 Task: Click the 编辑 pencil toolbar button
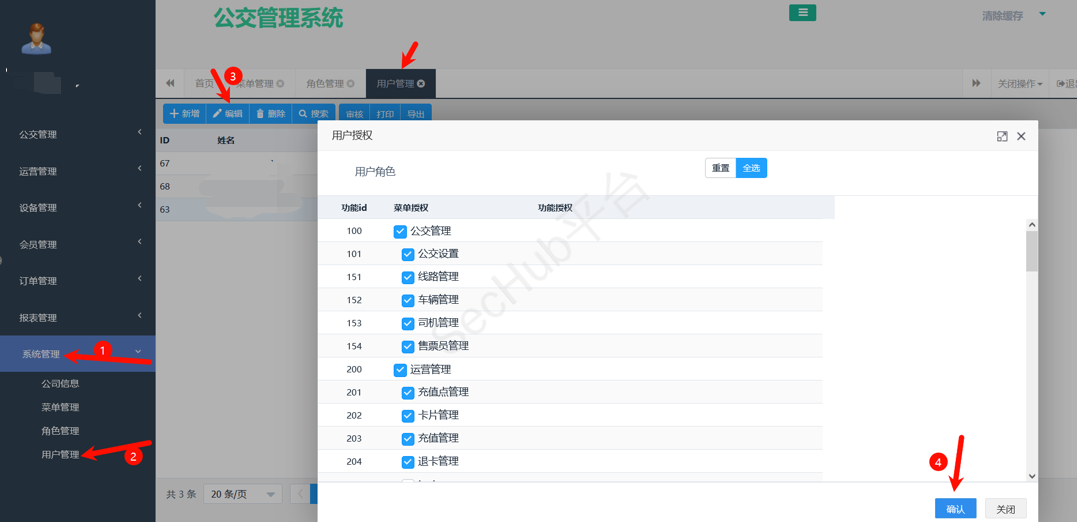228,114
